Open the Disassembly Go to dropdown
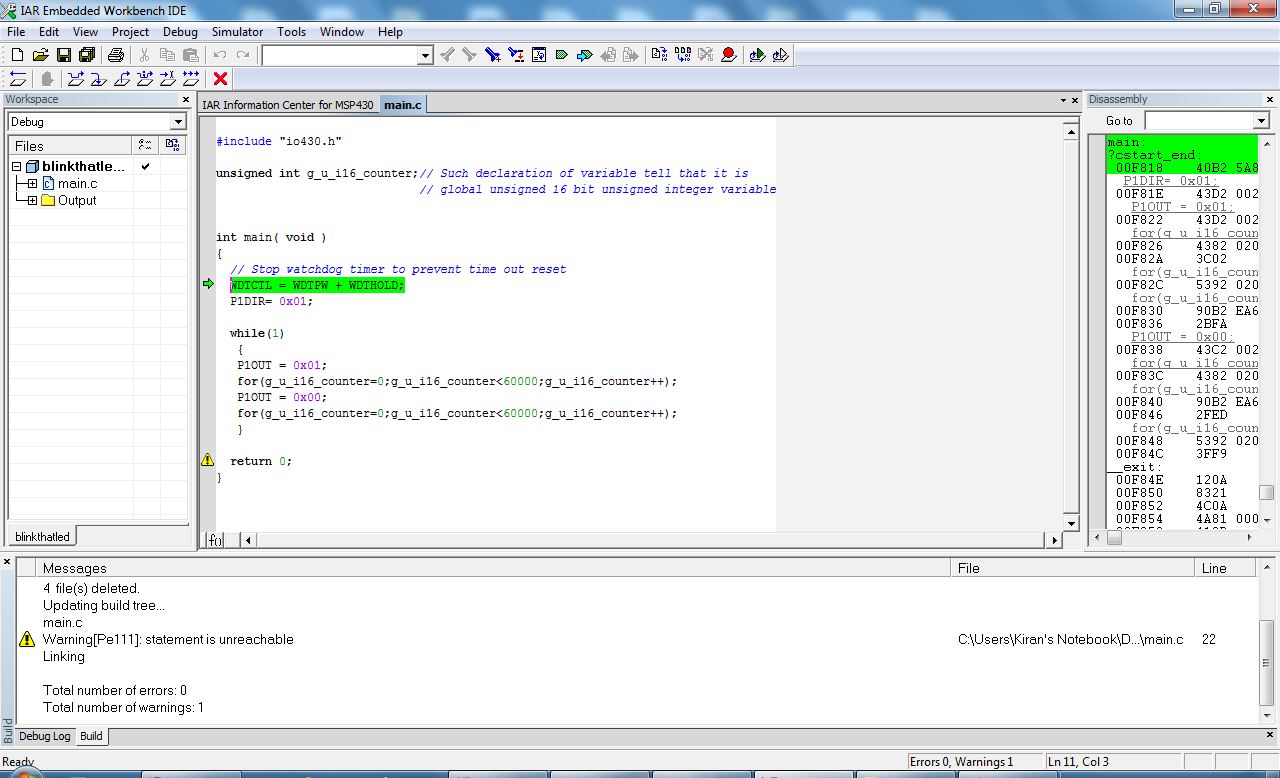Screen dimensions: 1280x778 pyautogui.click(x=1260, y=121)
